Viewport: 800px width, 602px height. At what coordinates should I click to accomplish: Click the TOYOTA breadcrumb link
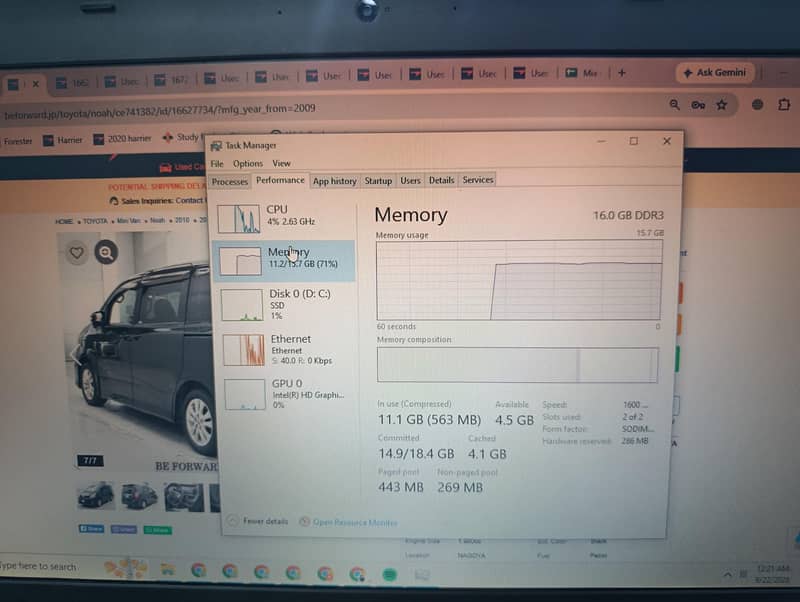tap(95, 221)
